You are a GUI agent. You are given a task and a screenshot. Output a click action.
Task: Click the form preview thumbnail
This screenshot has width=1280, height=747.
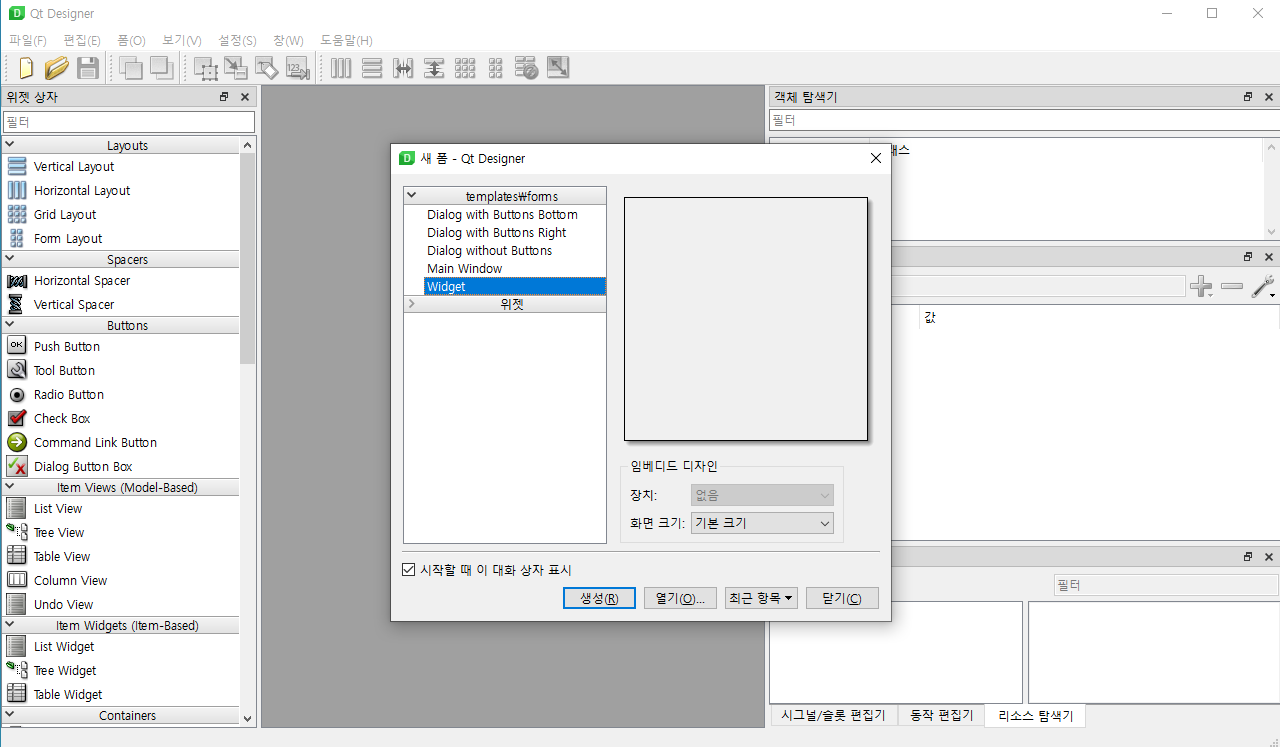[746, 319]
